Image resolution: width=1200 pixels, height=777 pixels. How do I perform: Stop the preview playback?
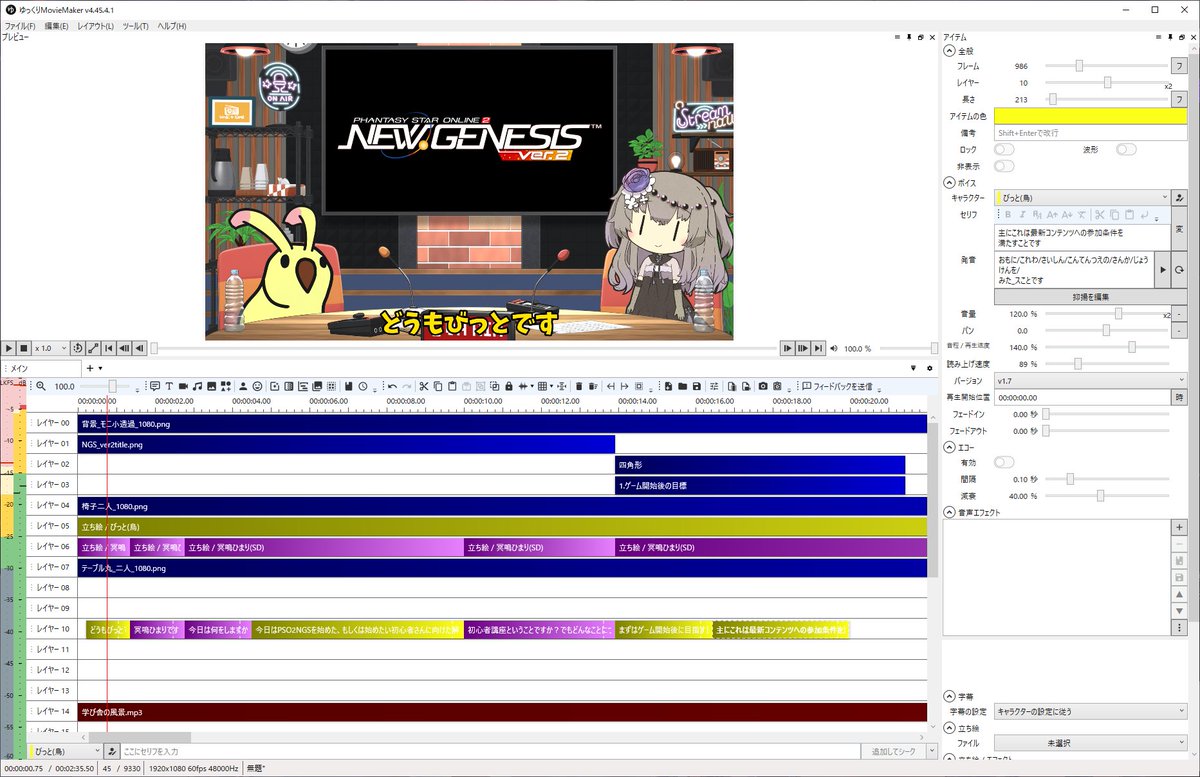coord(23,348)
